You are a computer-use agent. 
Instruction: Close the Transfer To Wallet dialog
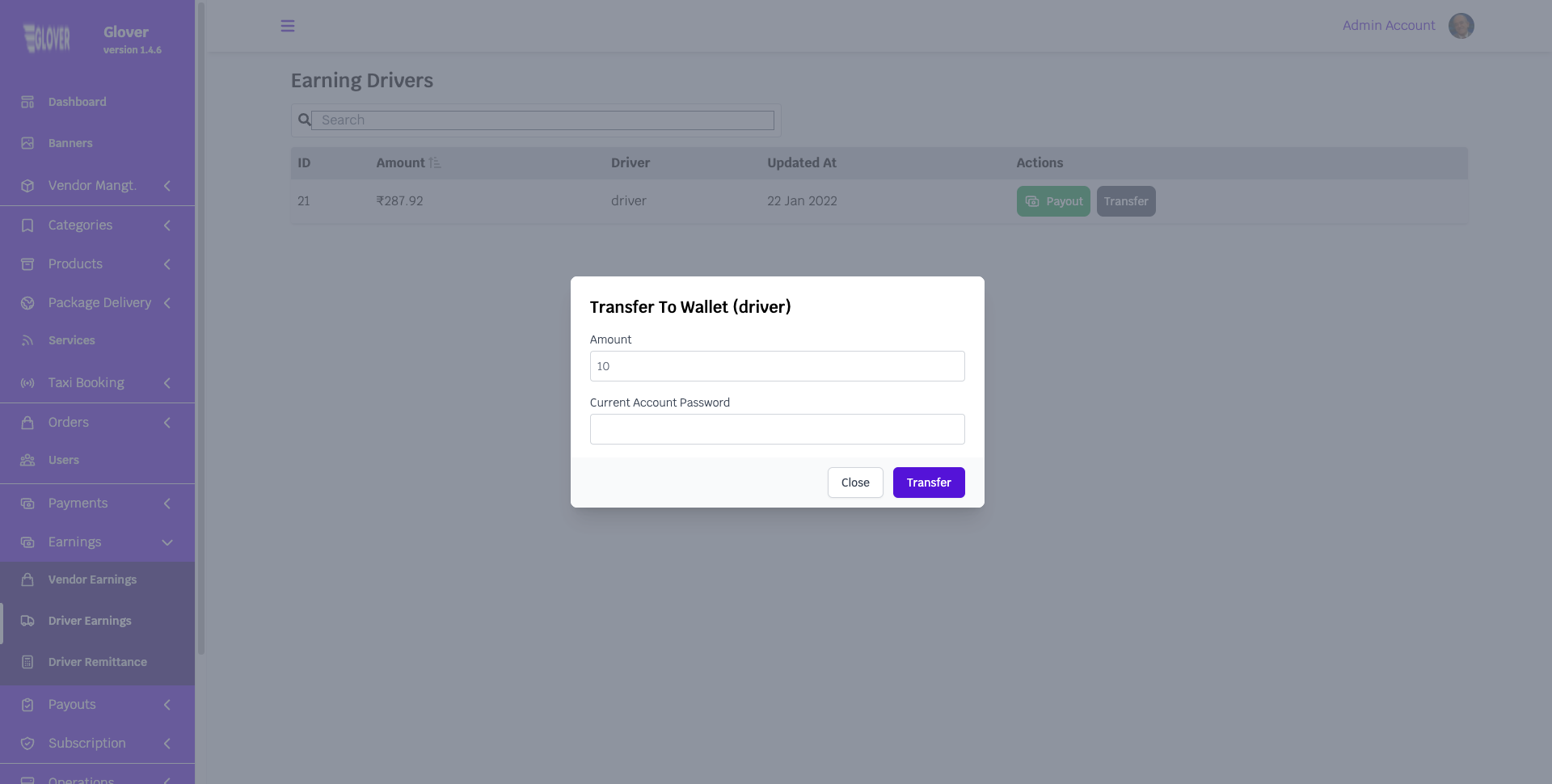point(854,483)
